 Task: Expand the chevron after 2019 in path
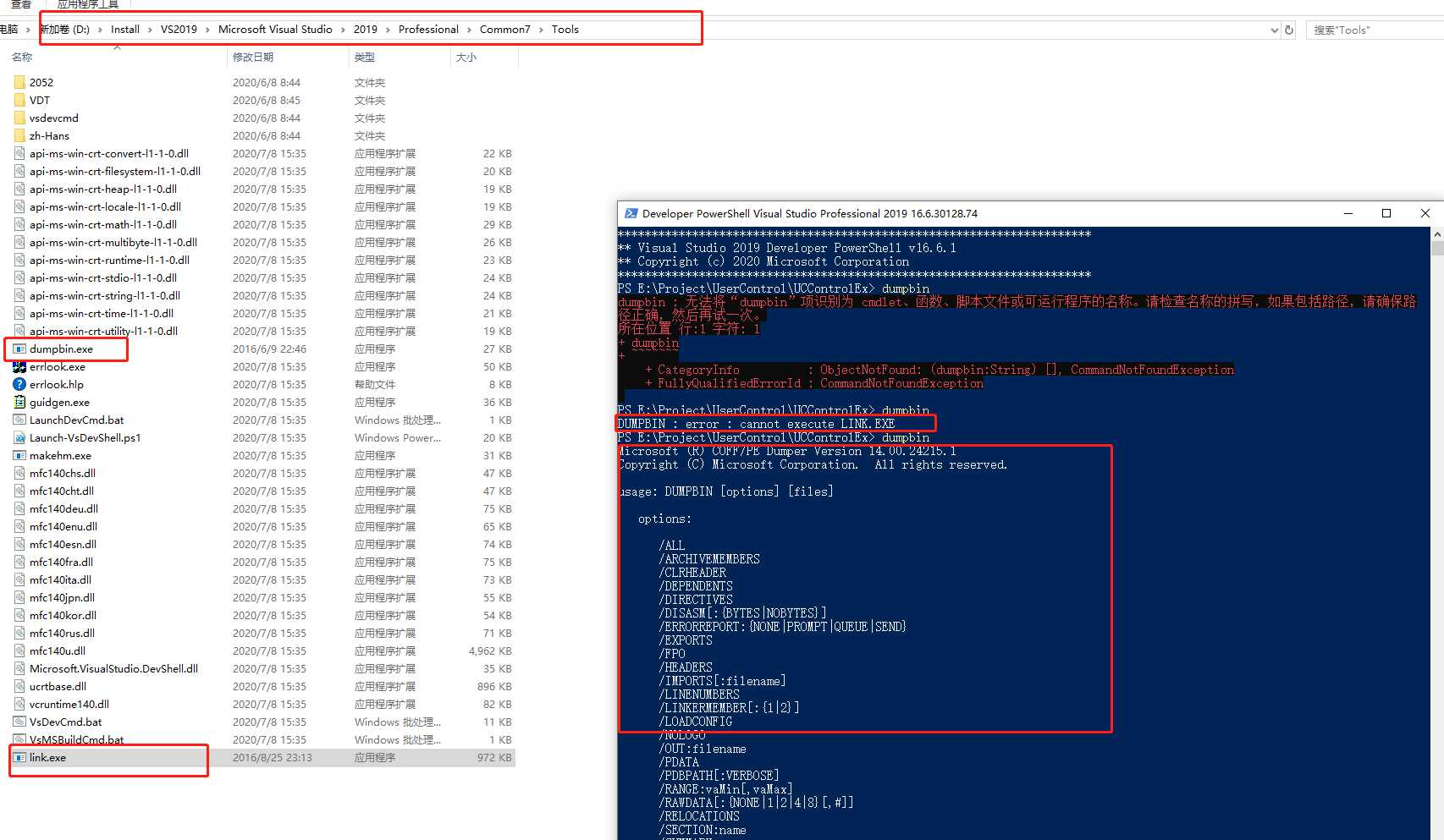point(389,30)
